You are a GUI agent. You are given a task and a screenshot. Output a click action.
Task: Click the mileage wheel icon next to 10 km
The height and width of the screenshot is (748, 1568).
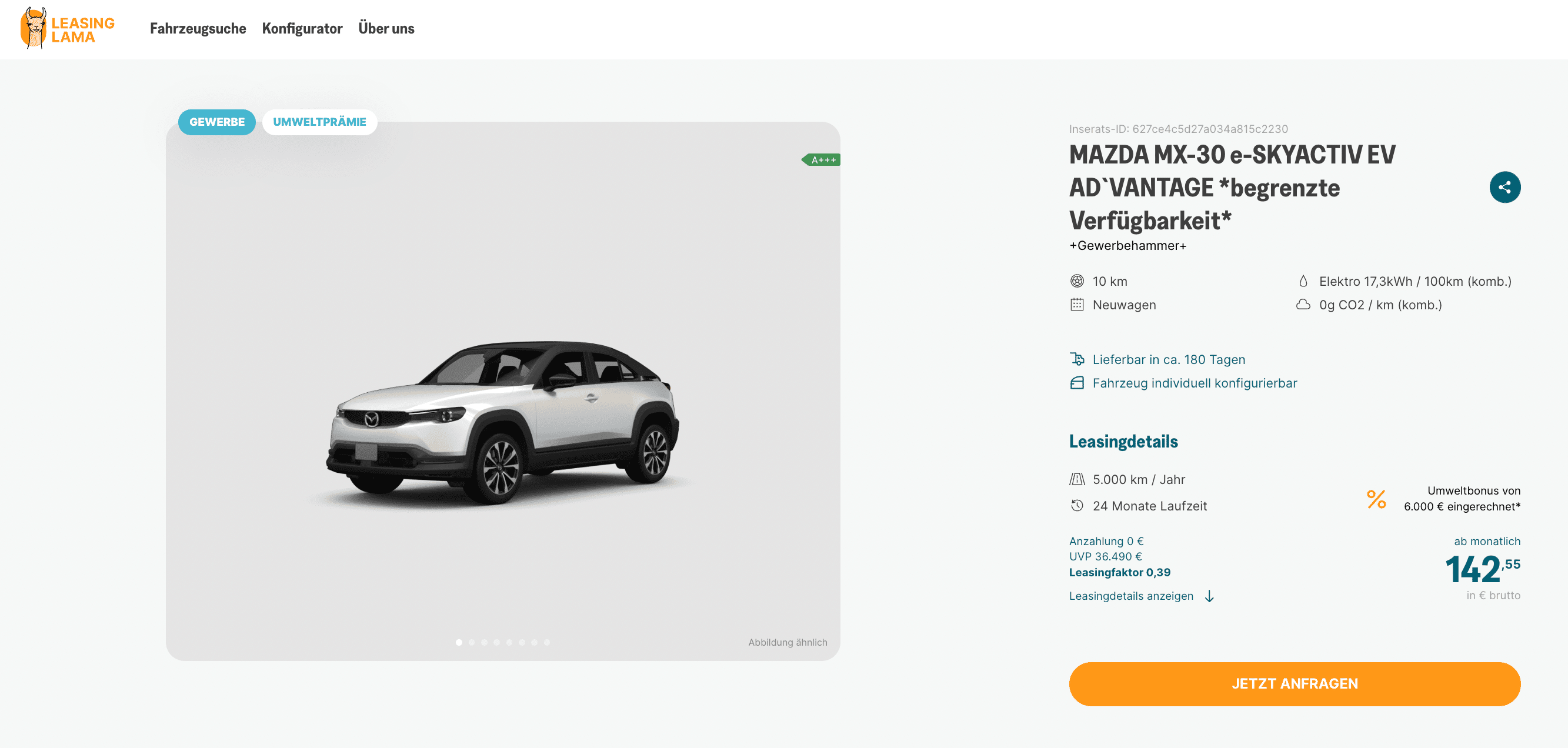point(1077,281)
